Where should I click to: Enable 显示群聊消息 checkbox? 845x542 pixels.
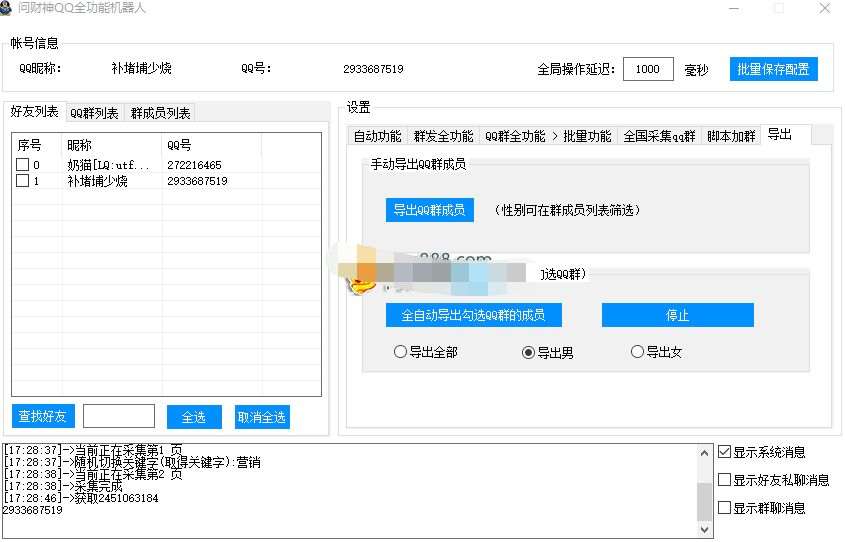tap(724, 508)
